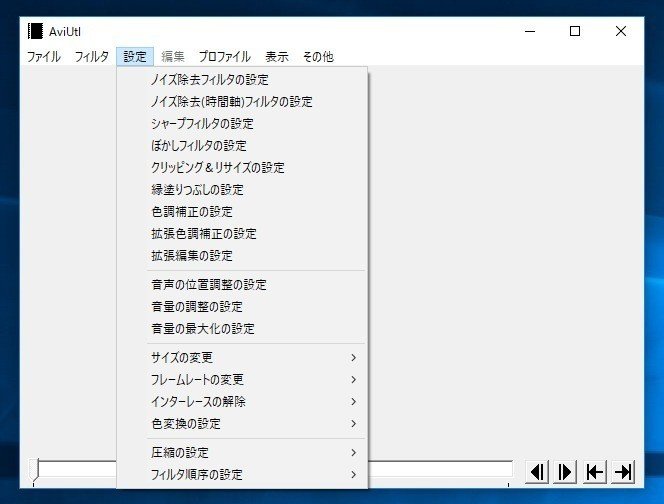Click the seek bar track right of the menu
The height and width of the screenshot is (504, 664).
[x=440, y=469]
